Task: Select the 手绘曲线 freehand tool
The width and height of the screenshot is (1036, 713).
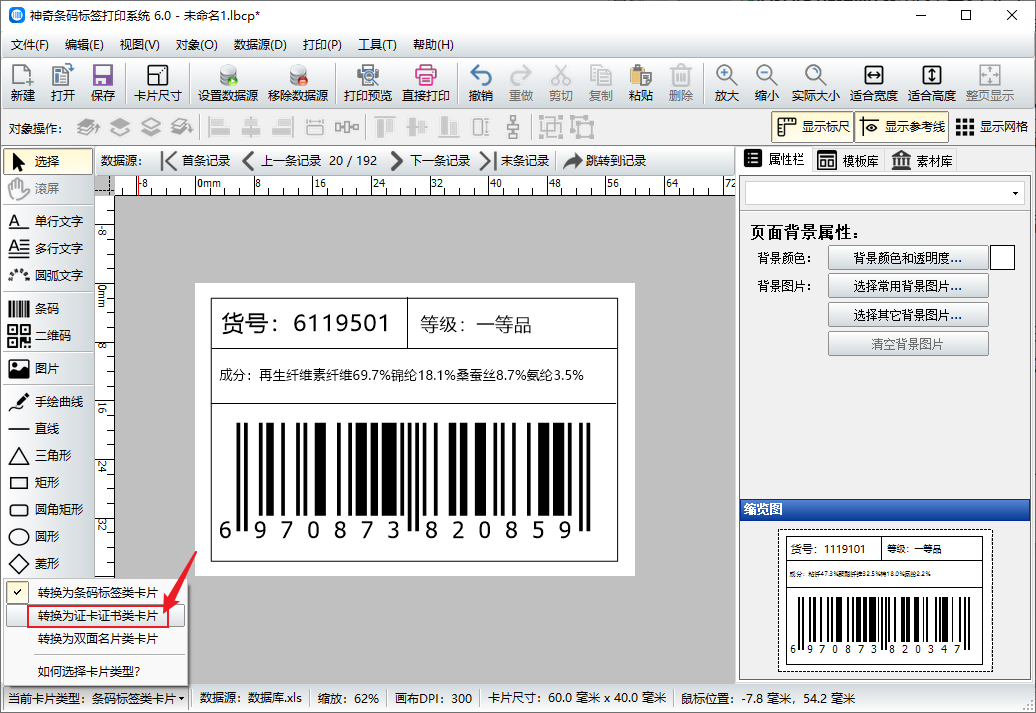Action: (x=47, y=401)
